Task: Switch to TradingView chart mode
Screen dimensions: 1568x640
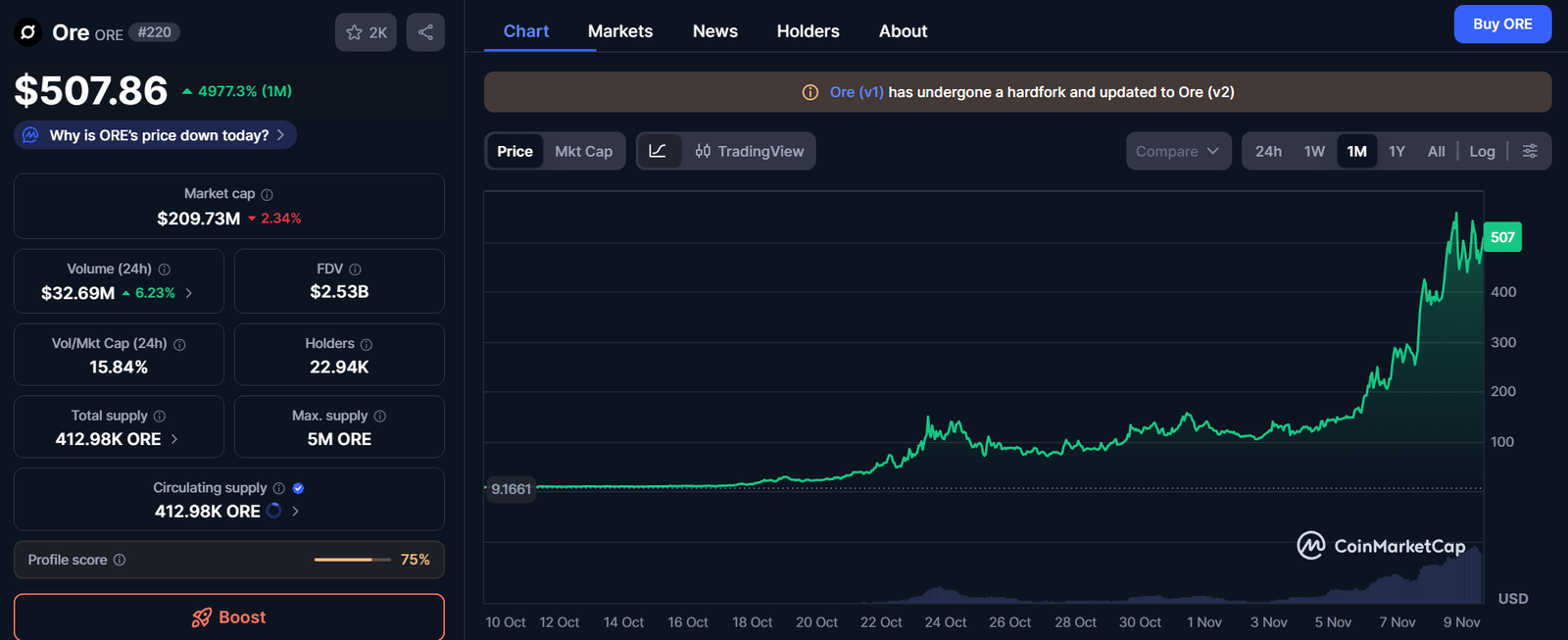Action: coord(750,151)
